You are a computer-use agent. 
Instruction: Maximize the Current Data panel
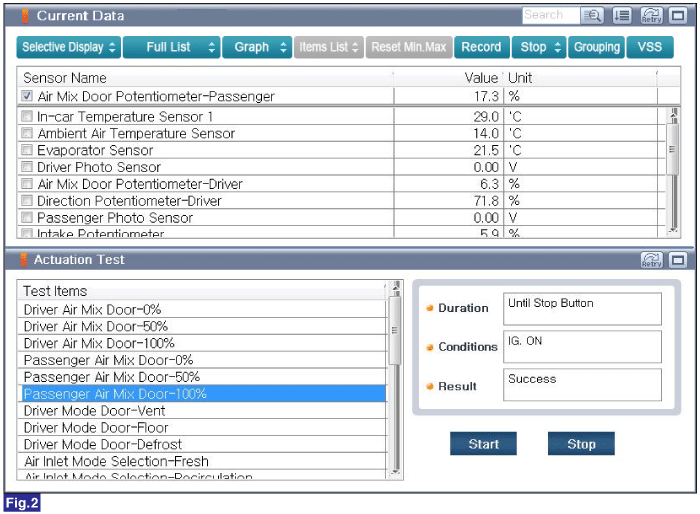point(678,16)
